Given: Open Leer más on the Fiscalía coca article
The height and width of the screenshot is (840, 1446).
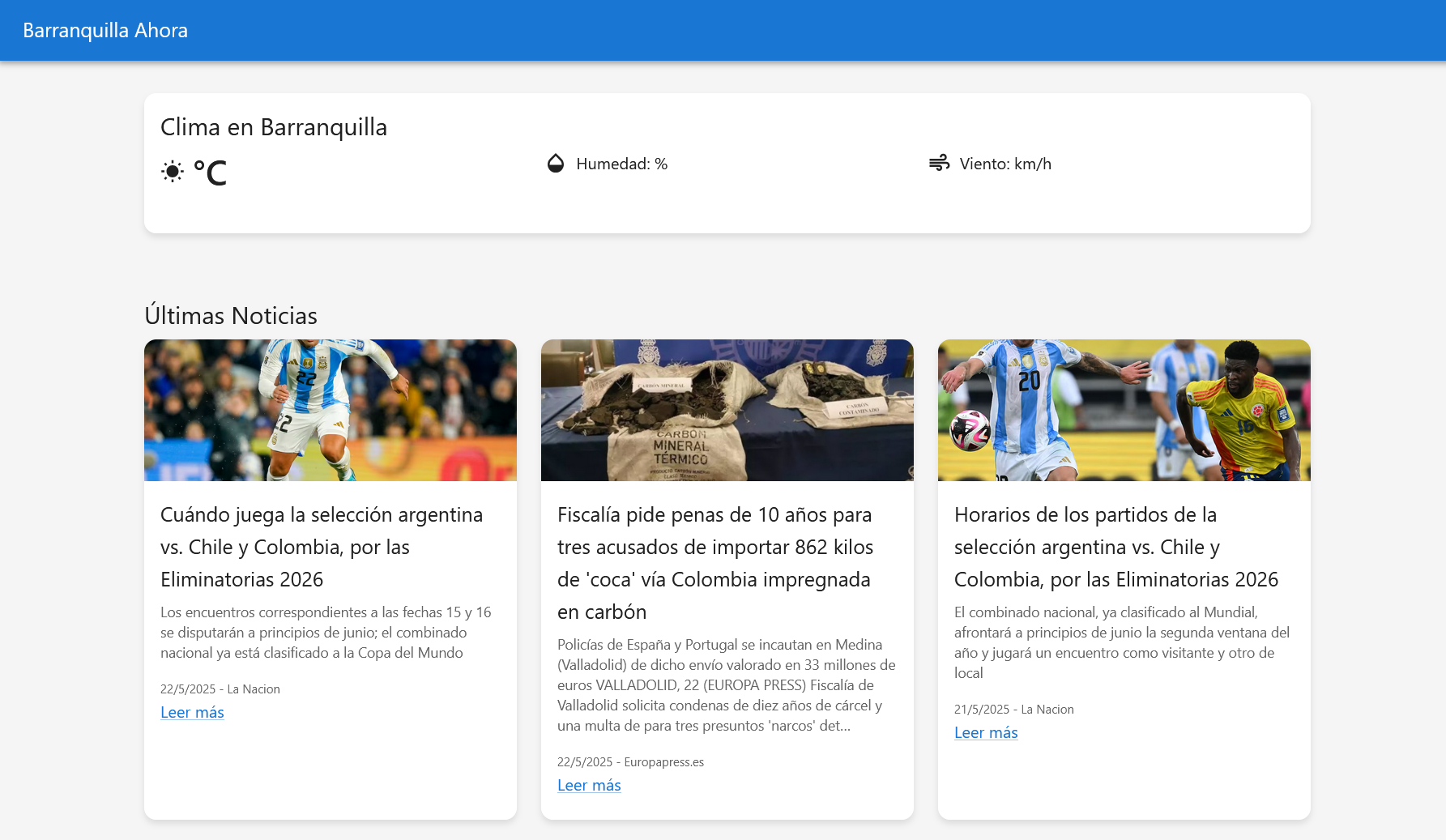Looking at the screenshot, I should (589, 785).
